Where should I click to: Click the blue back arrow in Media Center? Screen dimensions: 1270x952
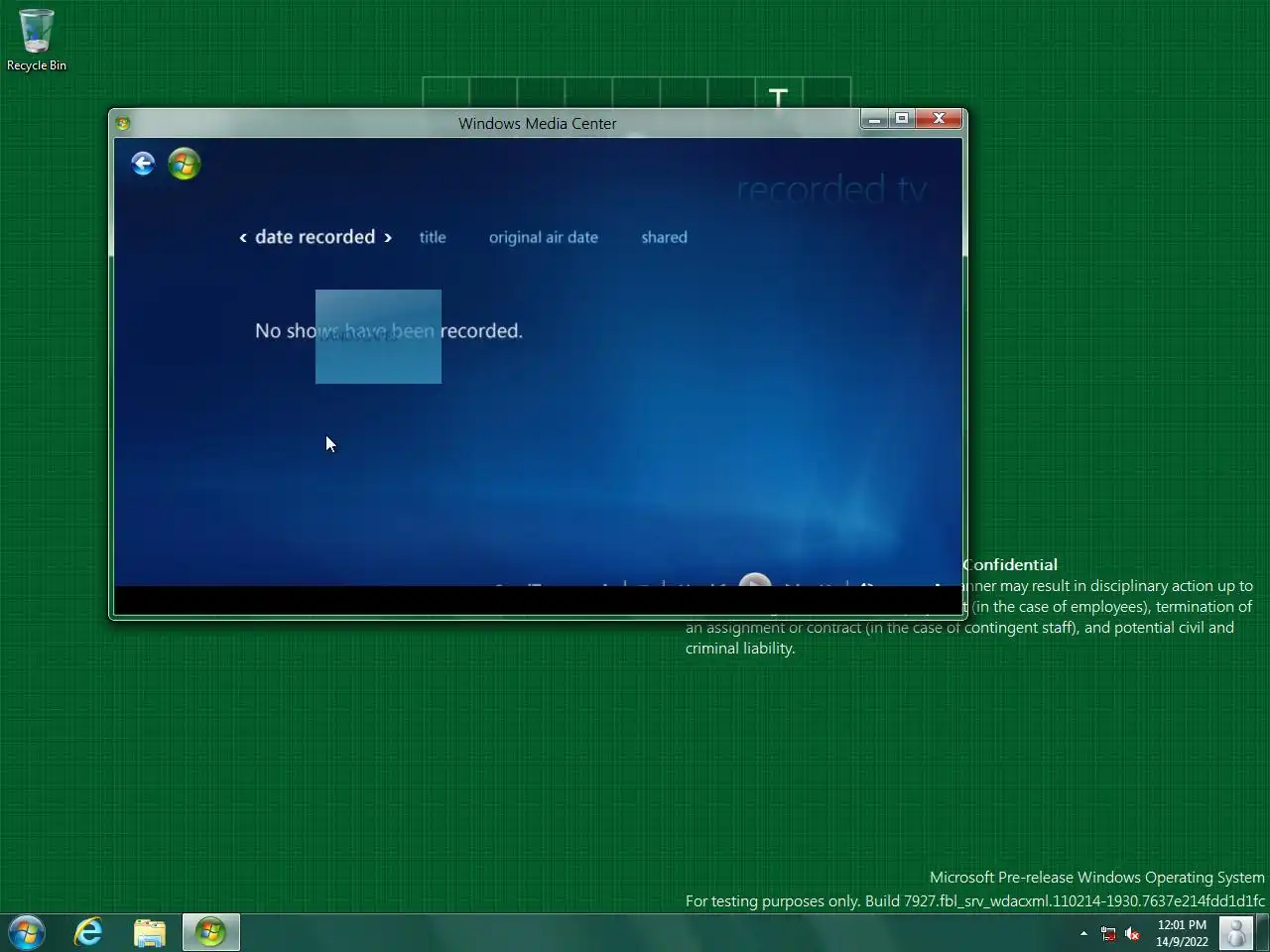coord(143,164)
